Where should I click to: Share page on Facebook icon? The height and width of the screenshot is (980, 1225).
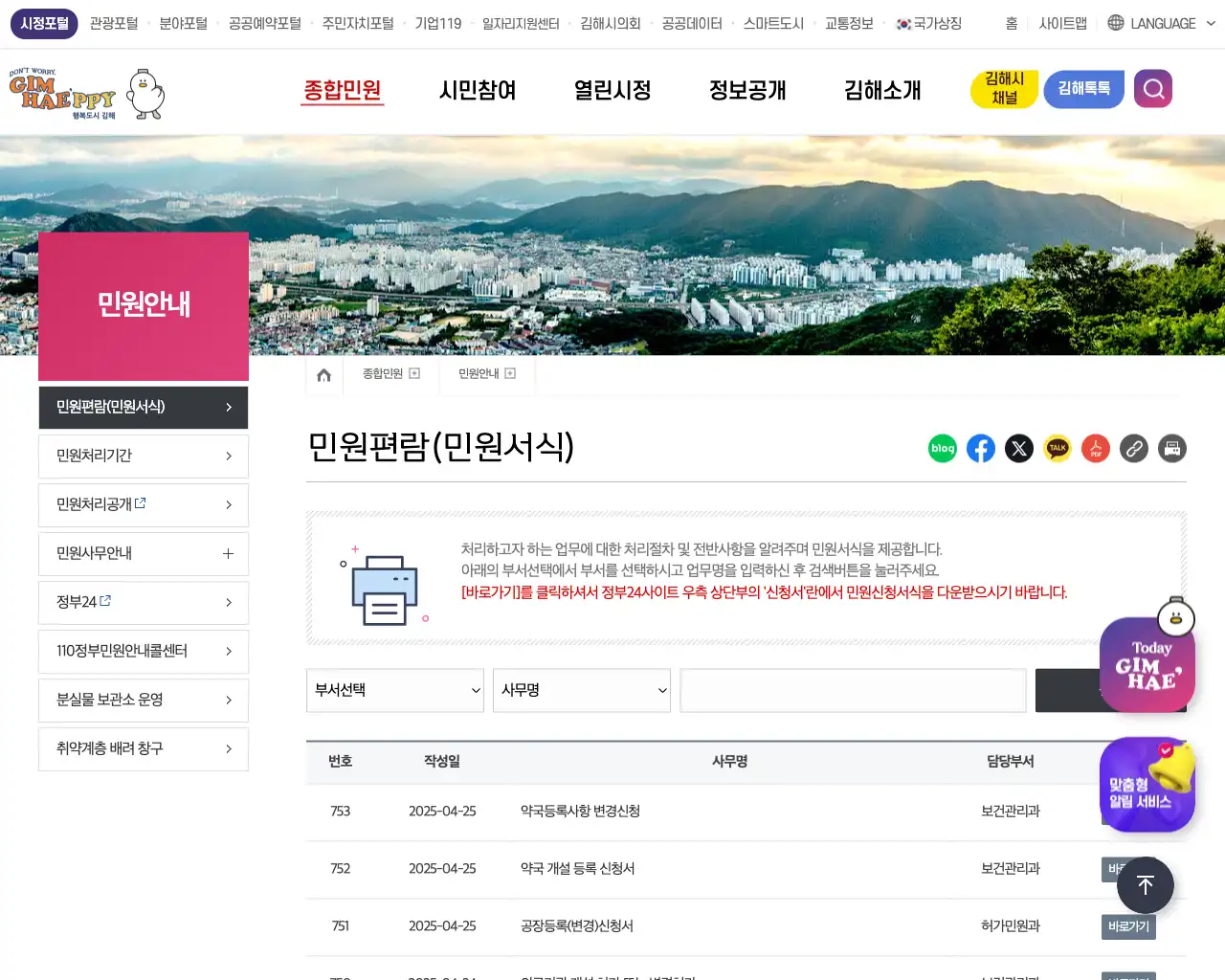click(x=981, y=449)
